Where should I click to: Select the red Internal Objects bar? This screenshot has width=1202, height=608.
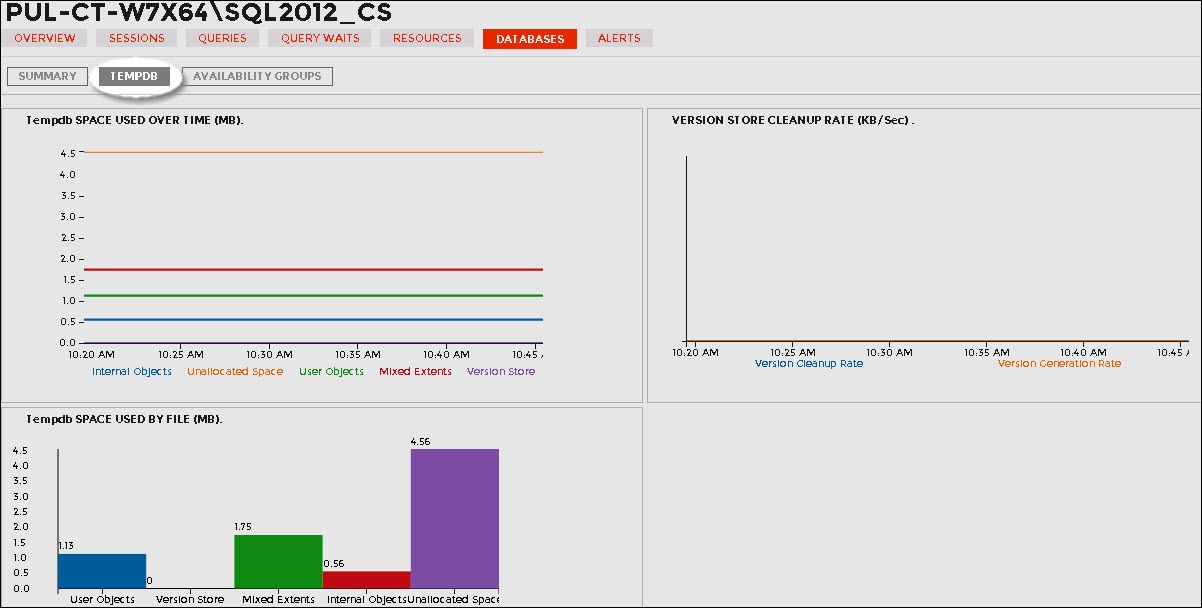[366, 580]
